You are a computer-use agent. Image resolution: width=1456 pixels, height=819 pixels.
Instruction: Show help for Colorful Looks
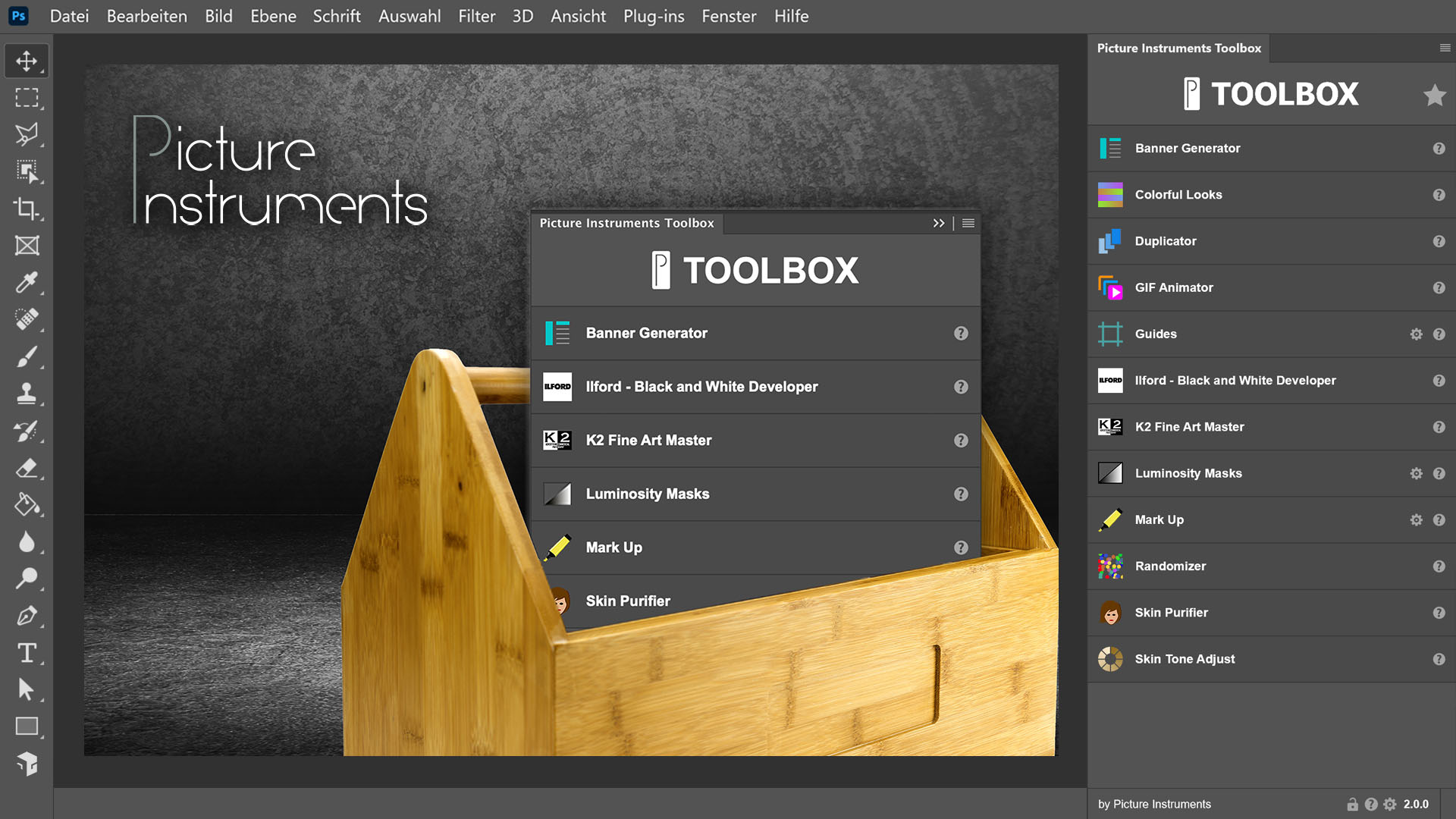(x=1439, y=195)
